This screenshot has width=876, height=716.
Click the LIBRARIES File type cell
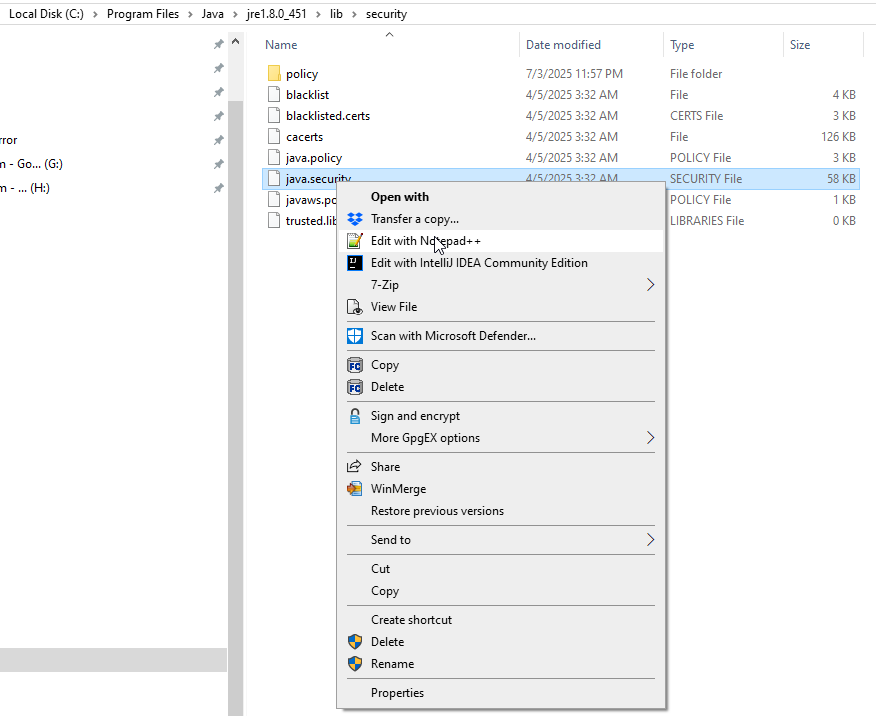(707, 221)
